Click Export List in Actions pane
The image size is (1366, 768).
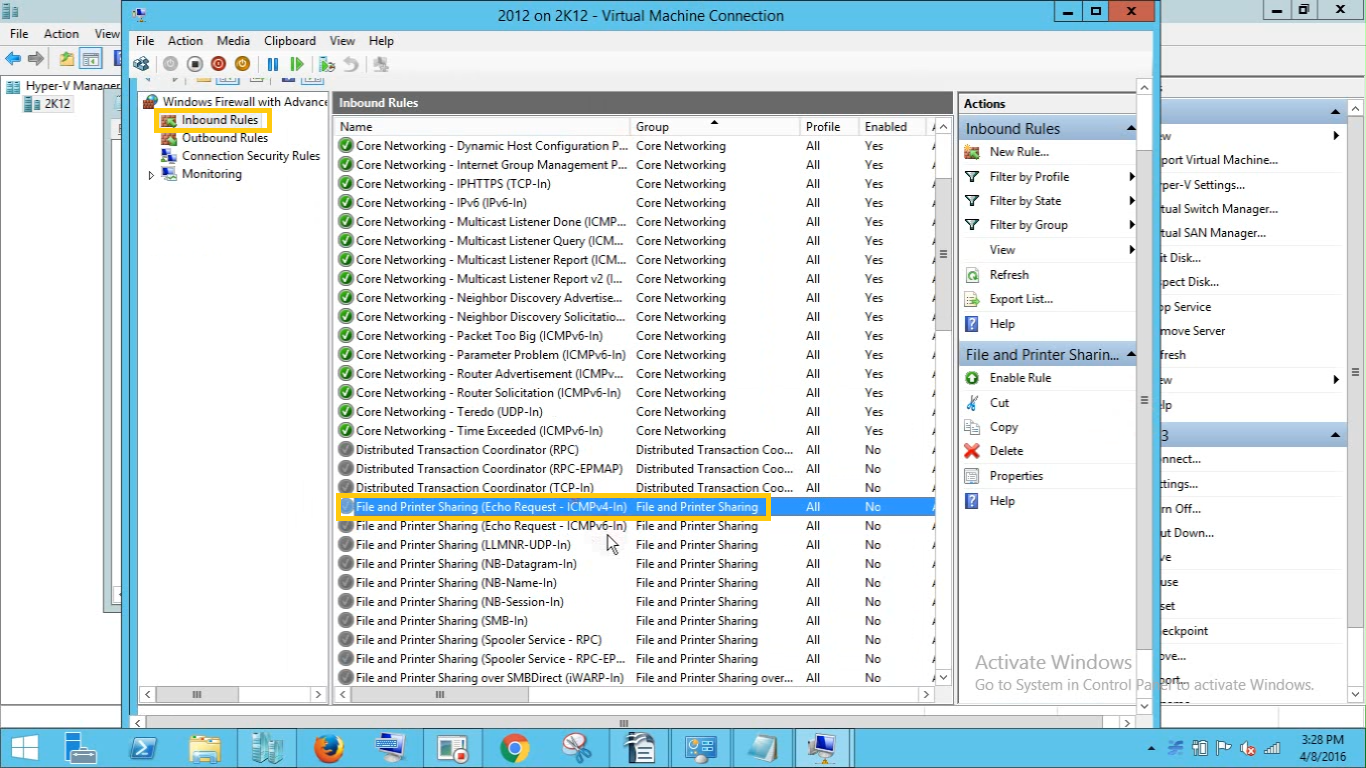[x=1021, y=299]
